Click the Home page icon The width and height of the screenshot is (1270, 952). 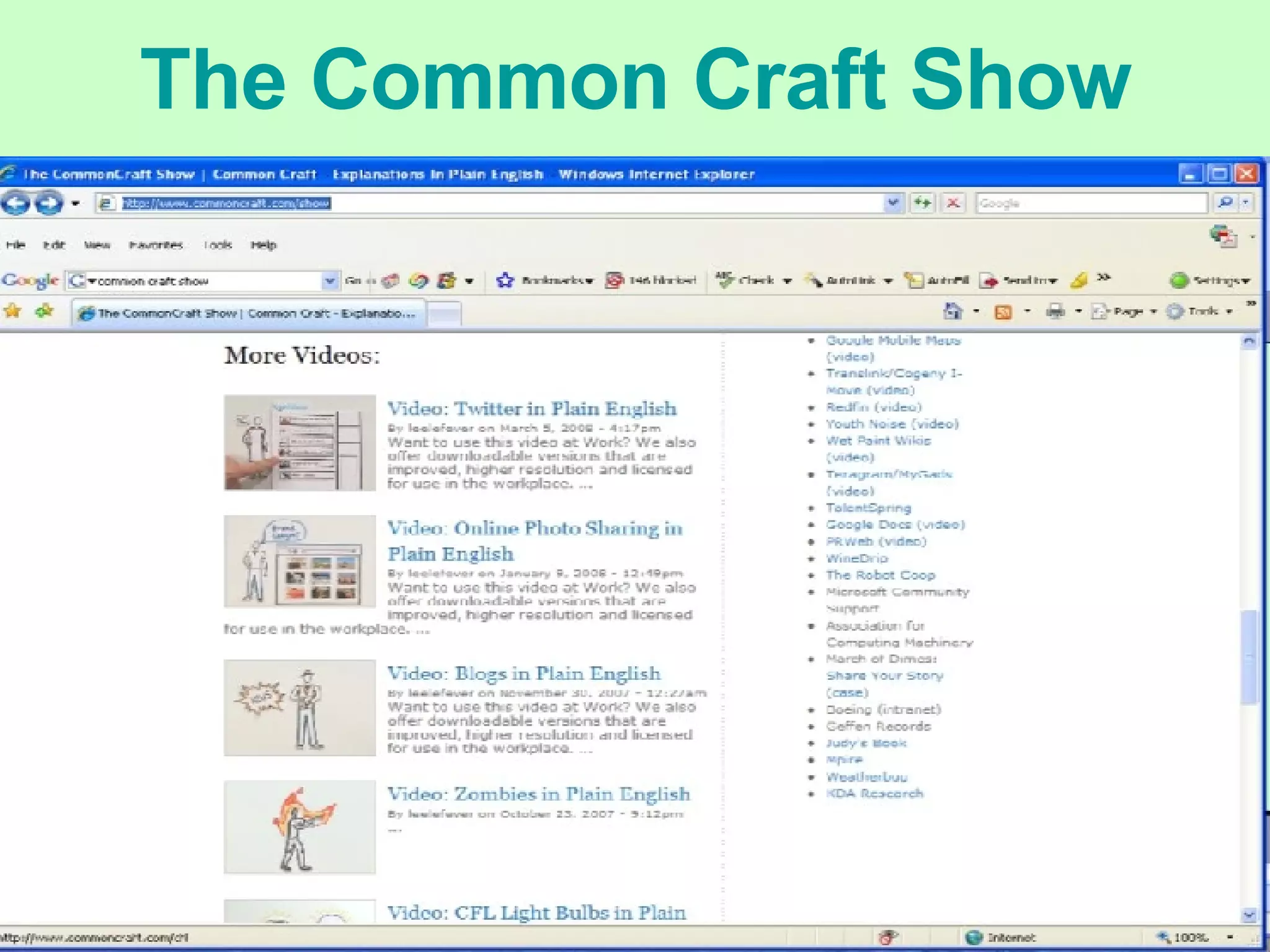tap(952, 311)
